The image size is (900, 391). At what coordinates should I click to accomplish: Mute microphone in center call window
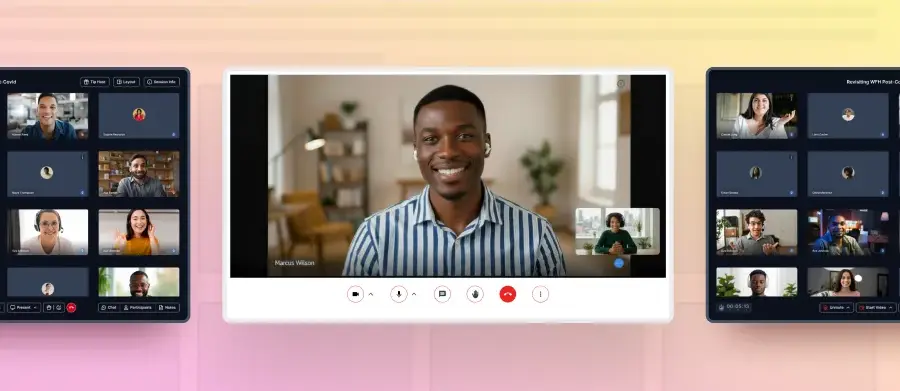pyautogui.click(x=399, y=294)
